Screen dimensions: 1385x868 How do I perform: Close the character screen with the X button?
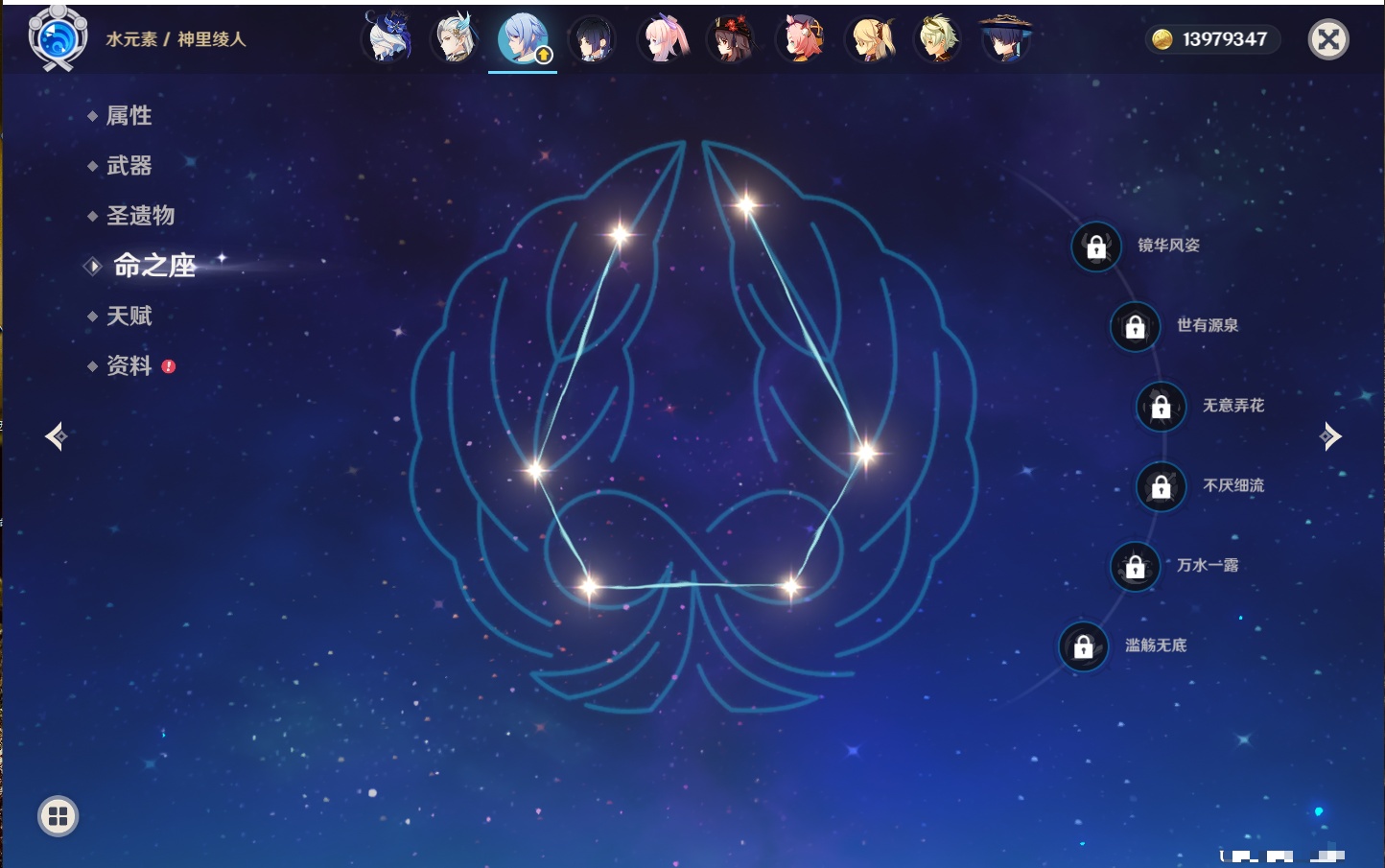coord(1328,39)
